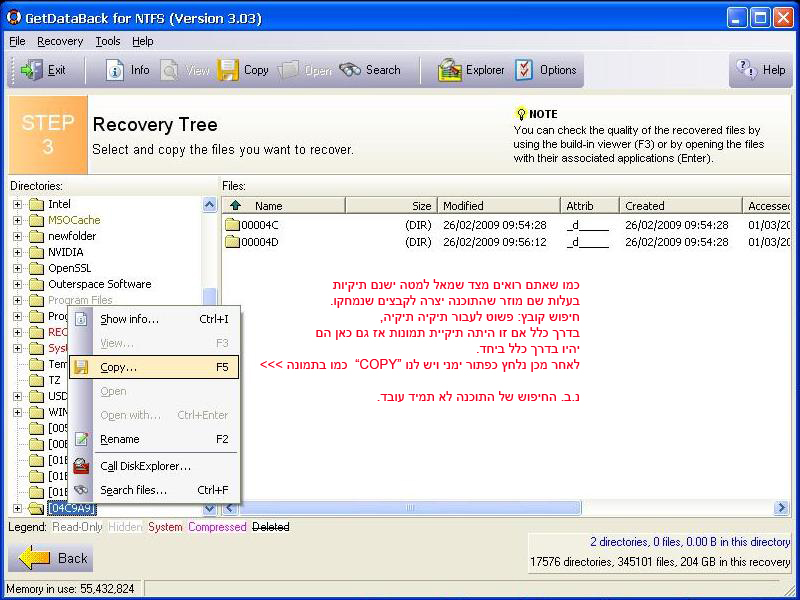
Task: Expand the OpenSSL directory node
Action: (x=17, y=268)
